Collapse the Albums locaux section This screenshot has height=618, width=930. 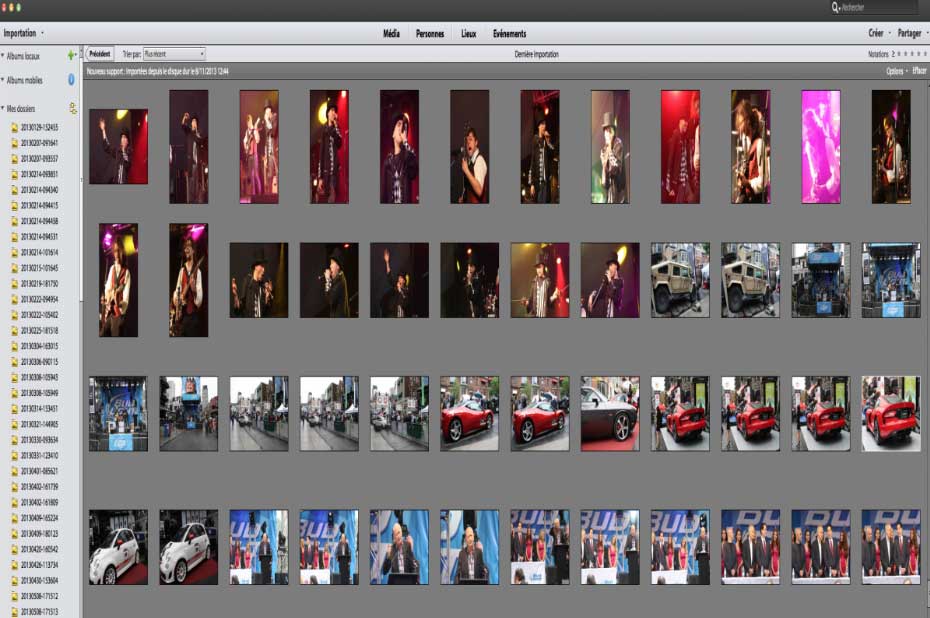[3, 55]
